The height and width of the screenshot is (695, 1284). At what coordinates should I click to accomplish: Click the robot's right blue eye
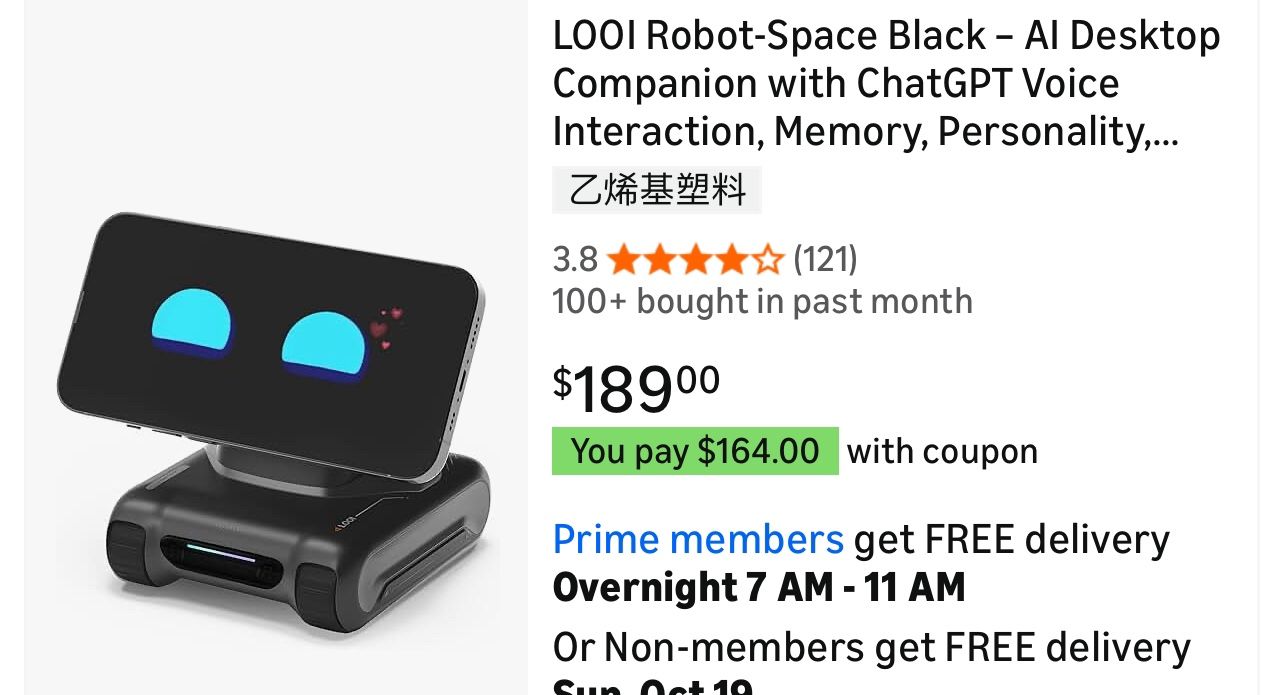pyautogui.click(x=323, y=345)
